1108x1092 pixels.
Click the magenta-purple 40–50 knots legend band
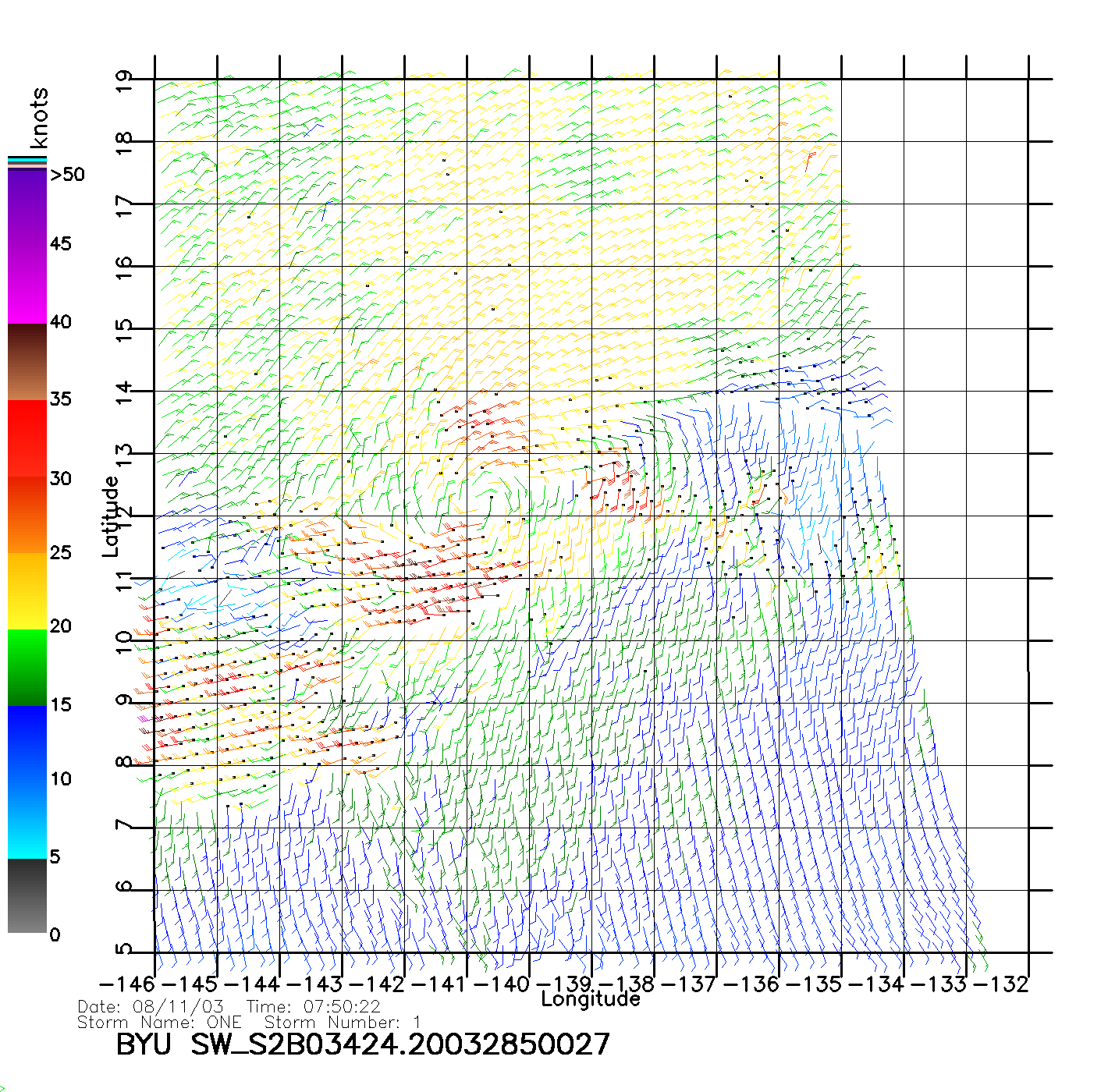click(x=27, y=246)
